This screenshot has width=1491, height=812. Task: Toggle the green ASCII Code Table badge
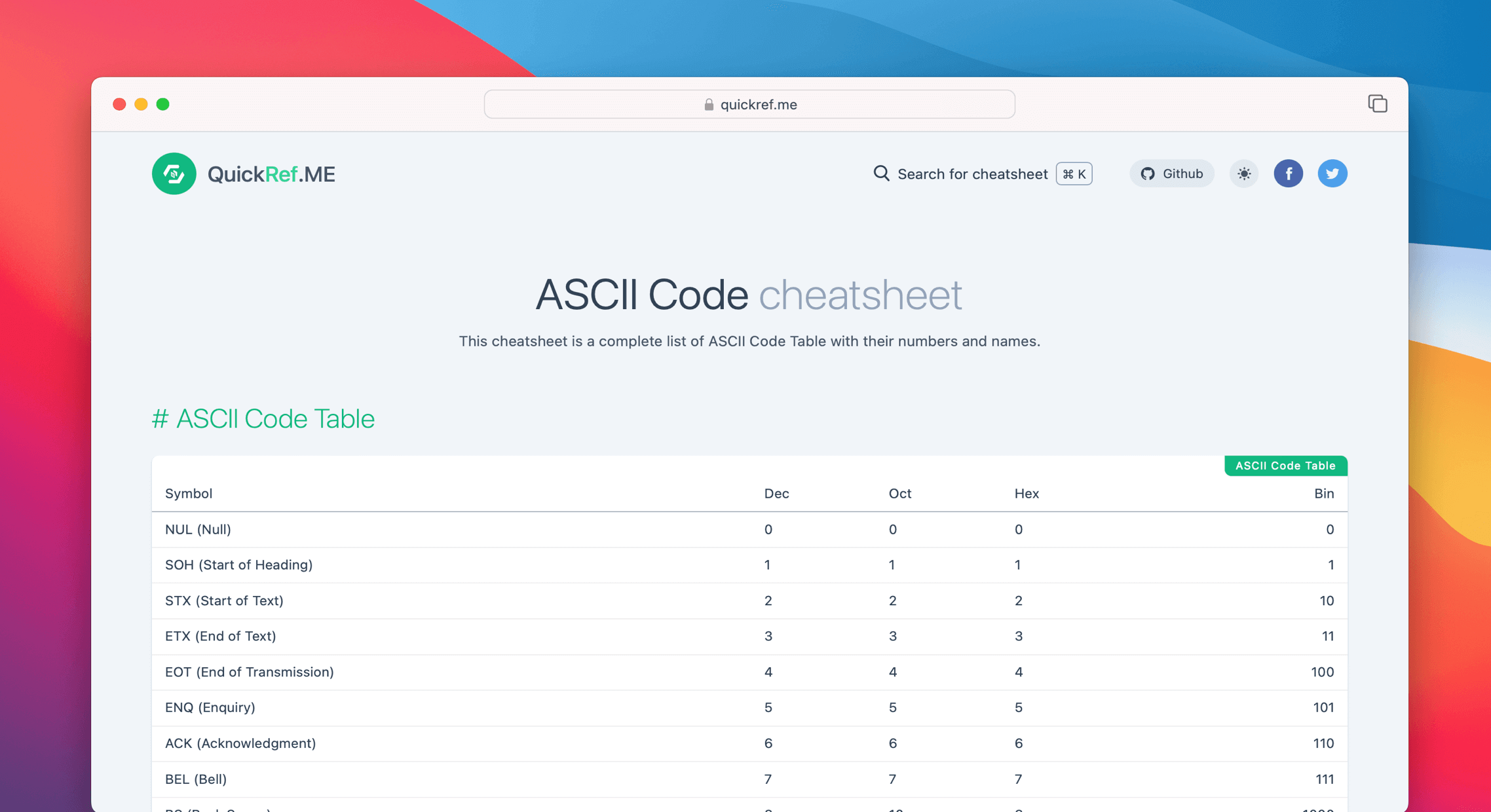[x=1285, y=466]
